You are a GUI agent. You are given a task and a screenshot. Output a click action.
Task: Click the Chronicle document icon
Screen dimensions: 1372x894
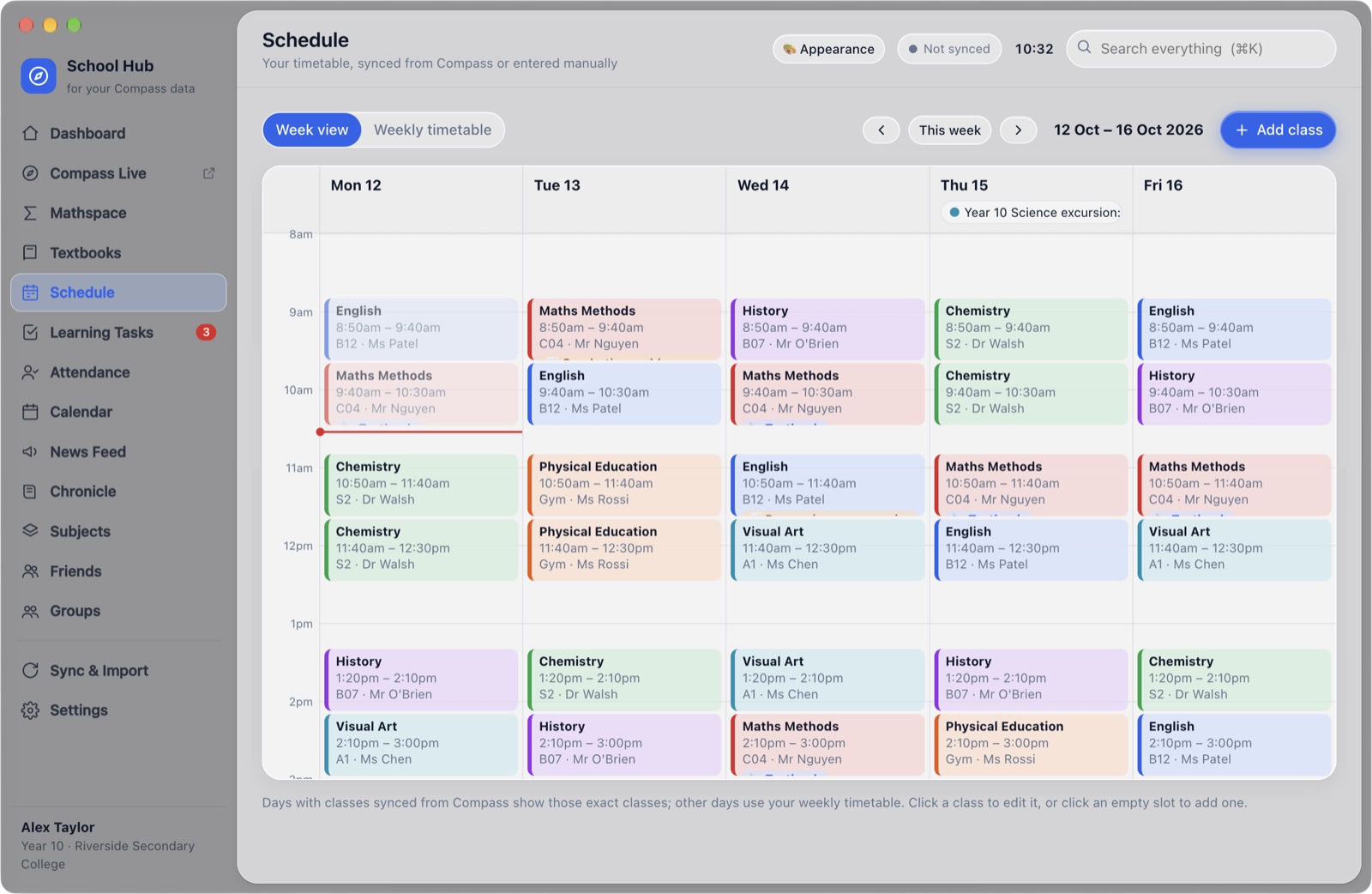[31, 492]
